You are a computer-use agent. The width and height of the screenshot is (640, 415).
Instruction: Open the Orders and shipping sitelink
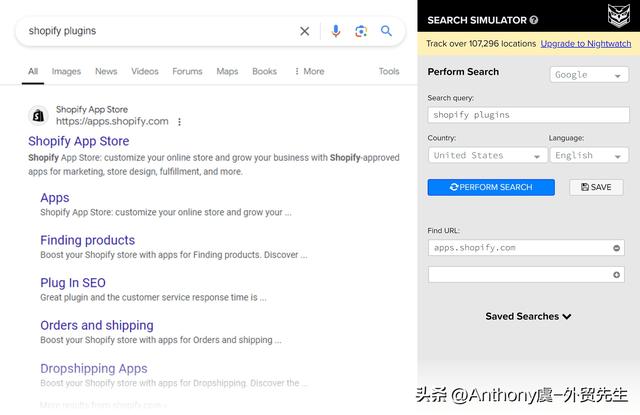point(97,325)
